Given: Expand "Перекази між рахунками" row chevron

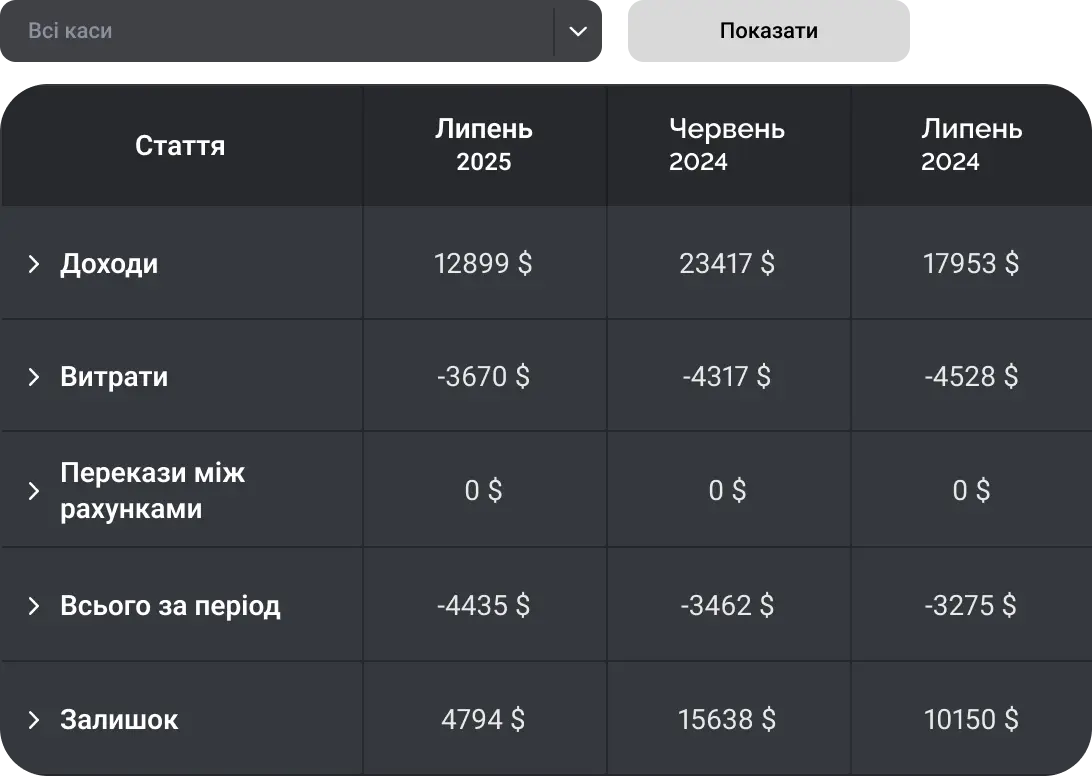Looking at the screenshot, I should coord(34,491).
